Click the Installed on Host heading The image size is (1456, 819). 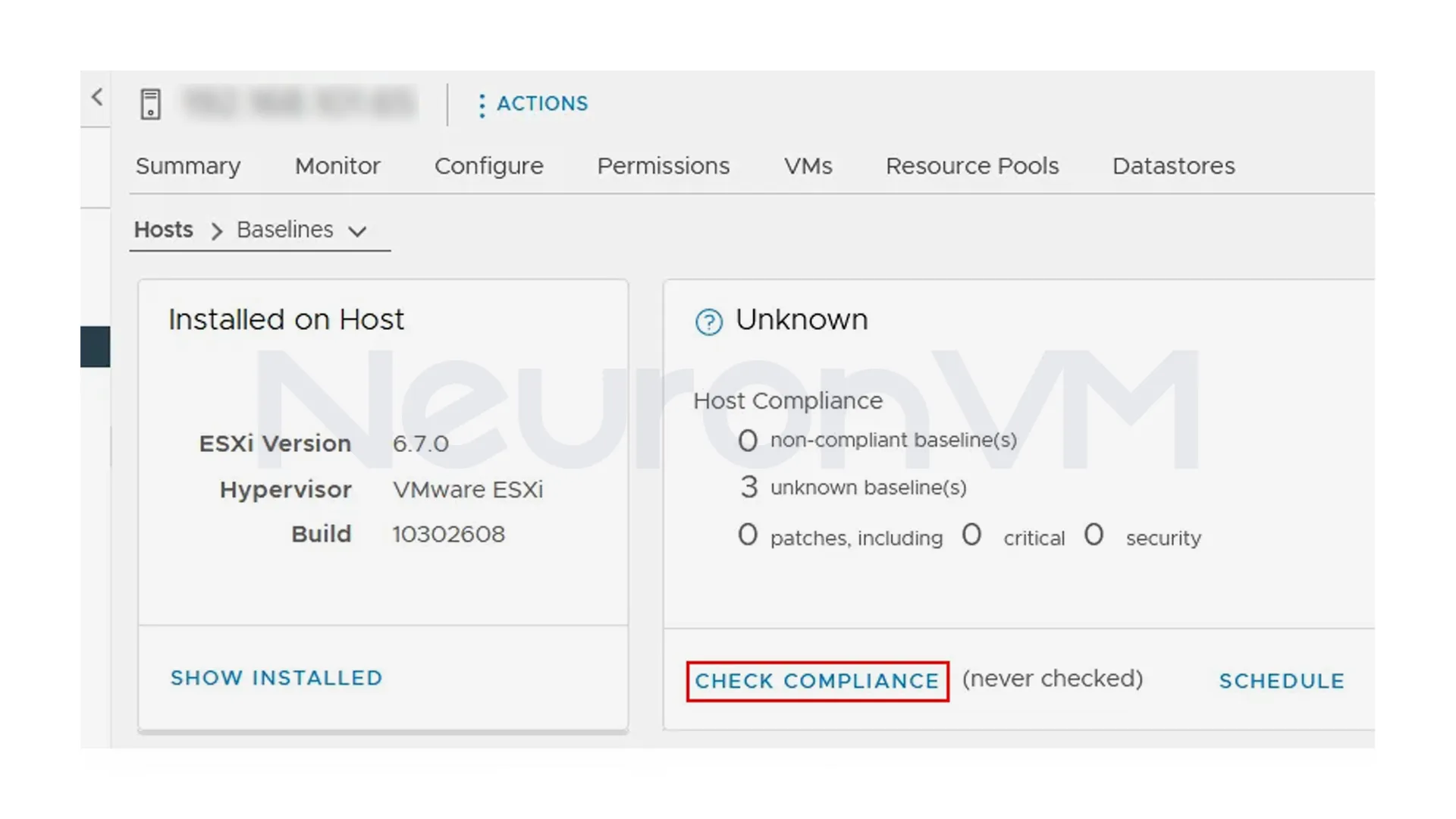[287, 320]
